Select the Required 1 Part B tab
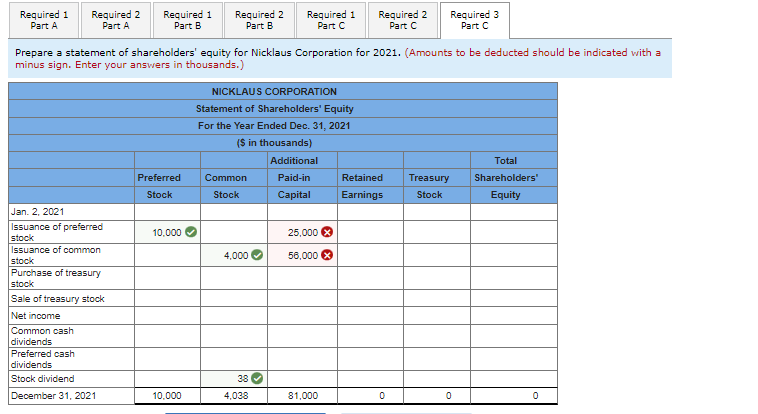 click(x=188, y=20)
